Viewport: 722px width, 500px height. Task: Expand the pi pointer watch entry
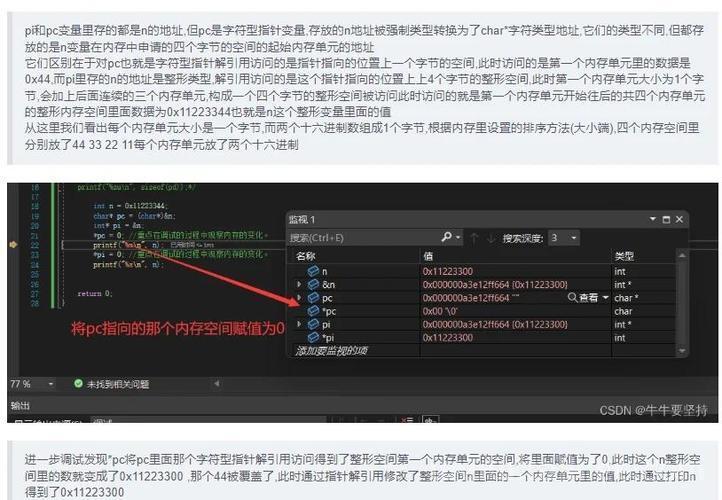299,324
